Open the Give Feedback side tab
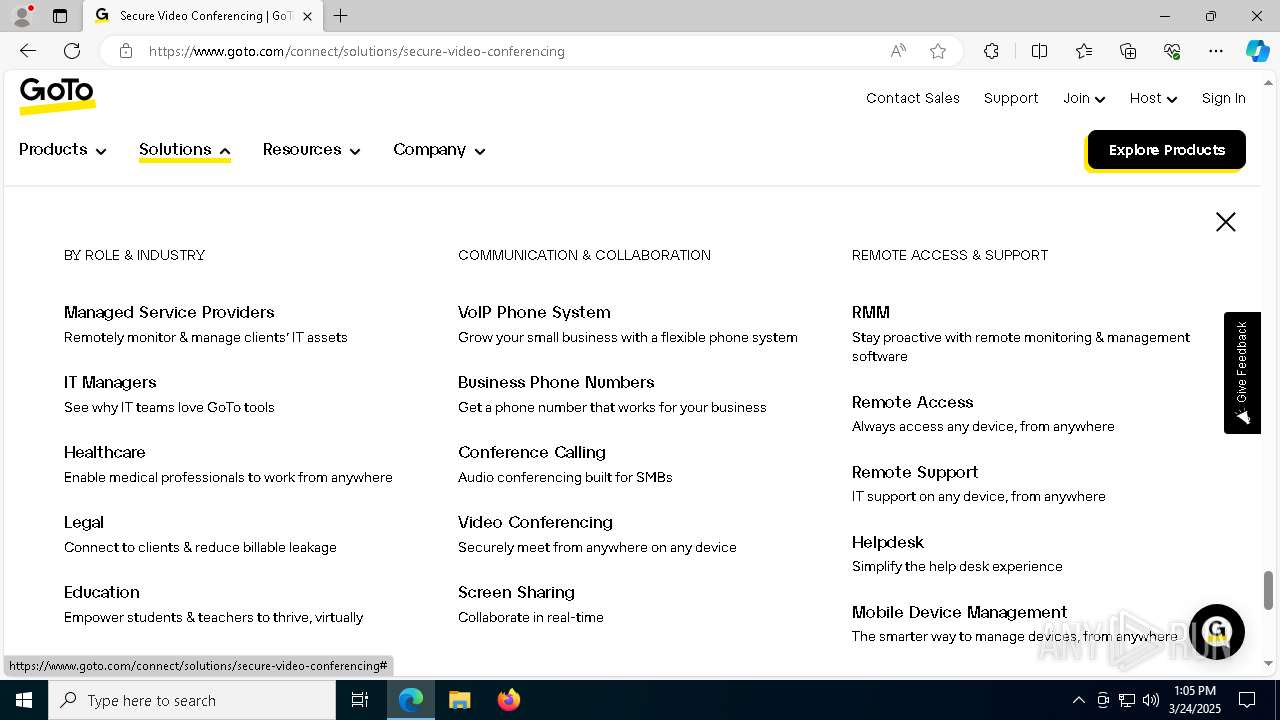 tap(1242, 373)
